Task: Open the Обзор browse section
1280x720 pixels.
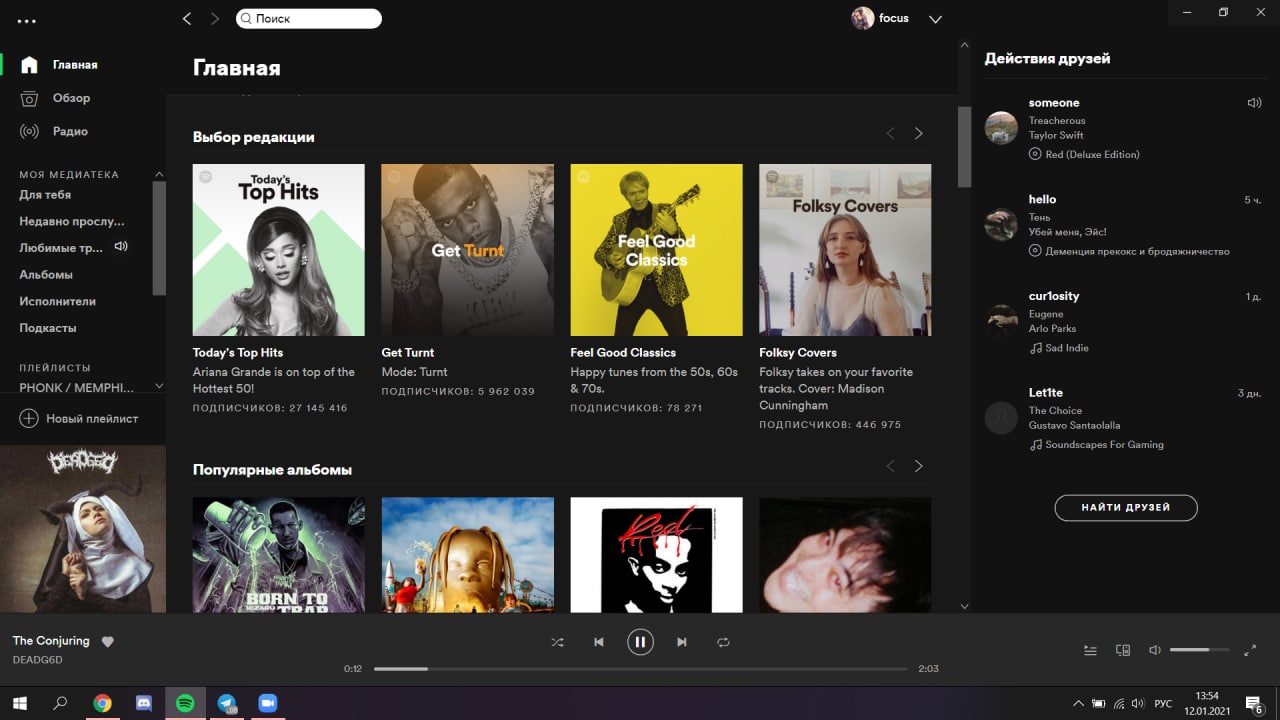Action: 71,98
